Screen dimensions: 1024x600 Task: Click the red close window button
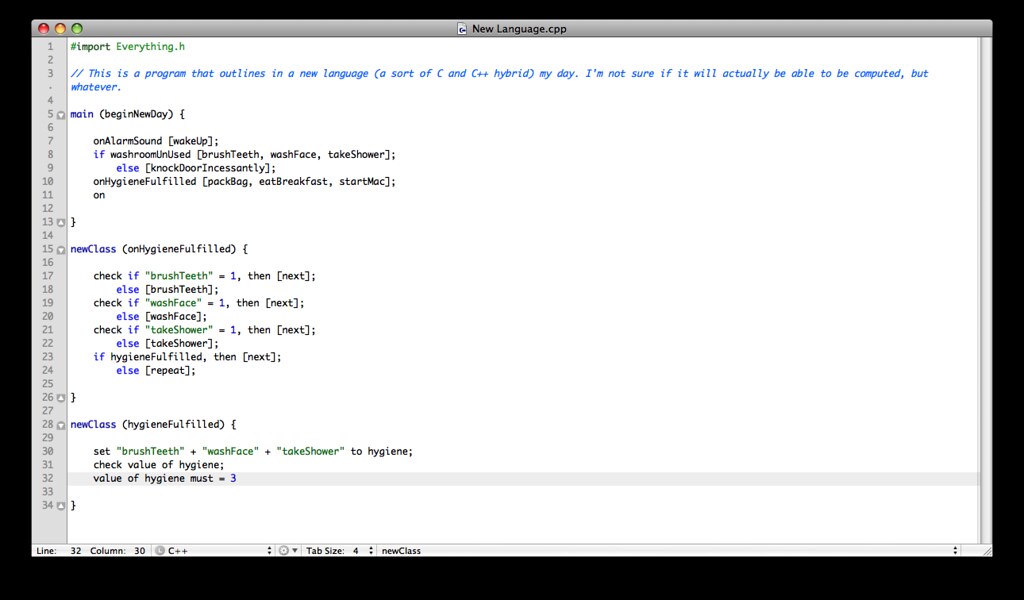tap(44, 28)
